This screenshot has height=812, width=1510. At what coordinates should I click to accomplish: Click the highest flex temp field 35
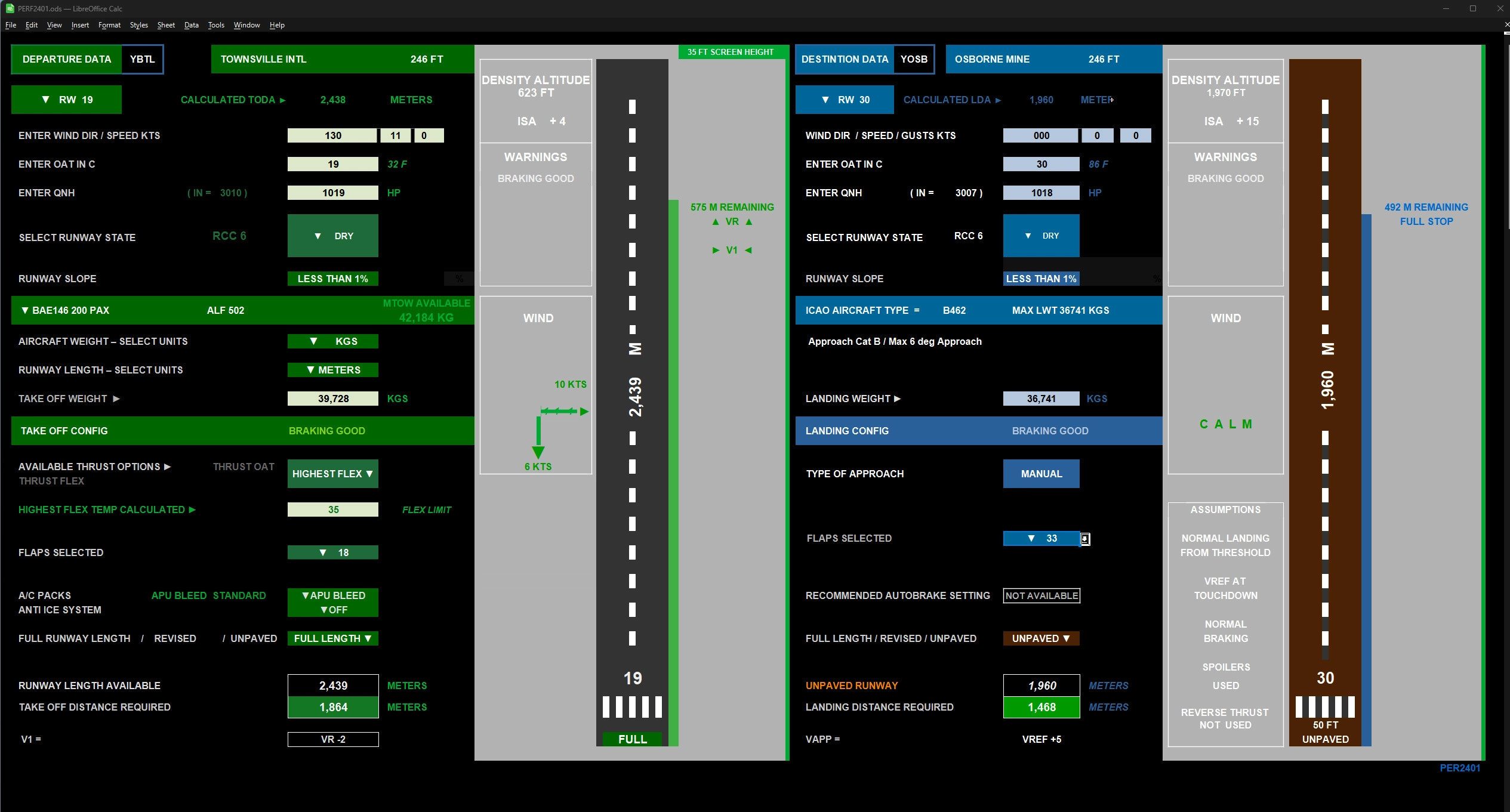tap(333, 510)
